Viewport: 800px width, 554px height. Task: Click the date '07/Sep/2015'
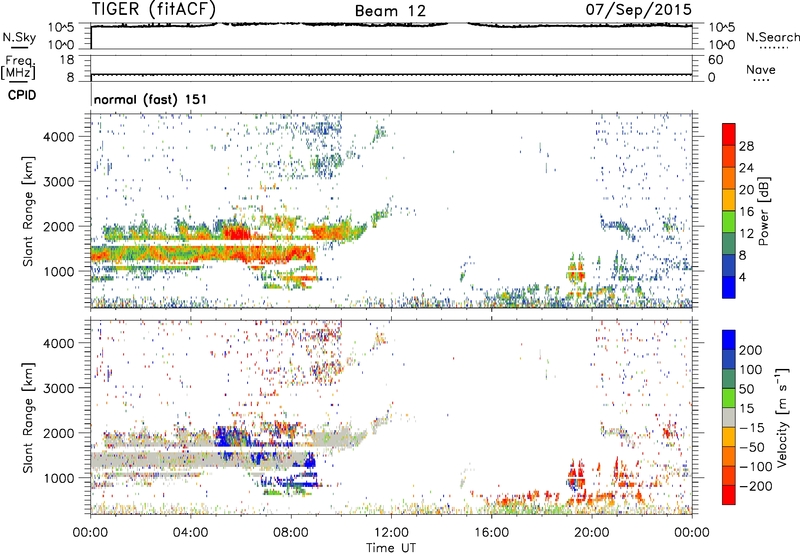click(x=638, y=9)
